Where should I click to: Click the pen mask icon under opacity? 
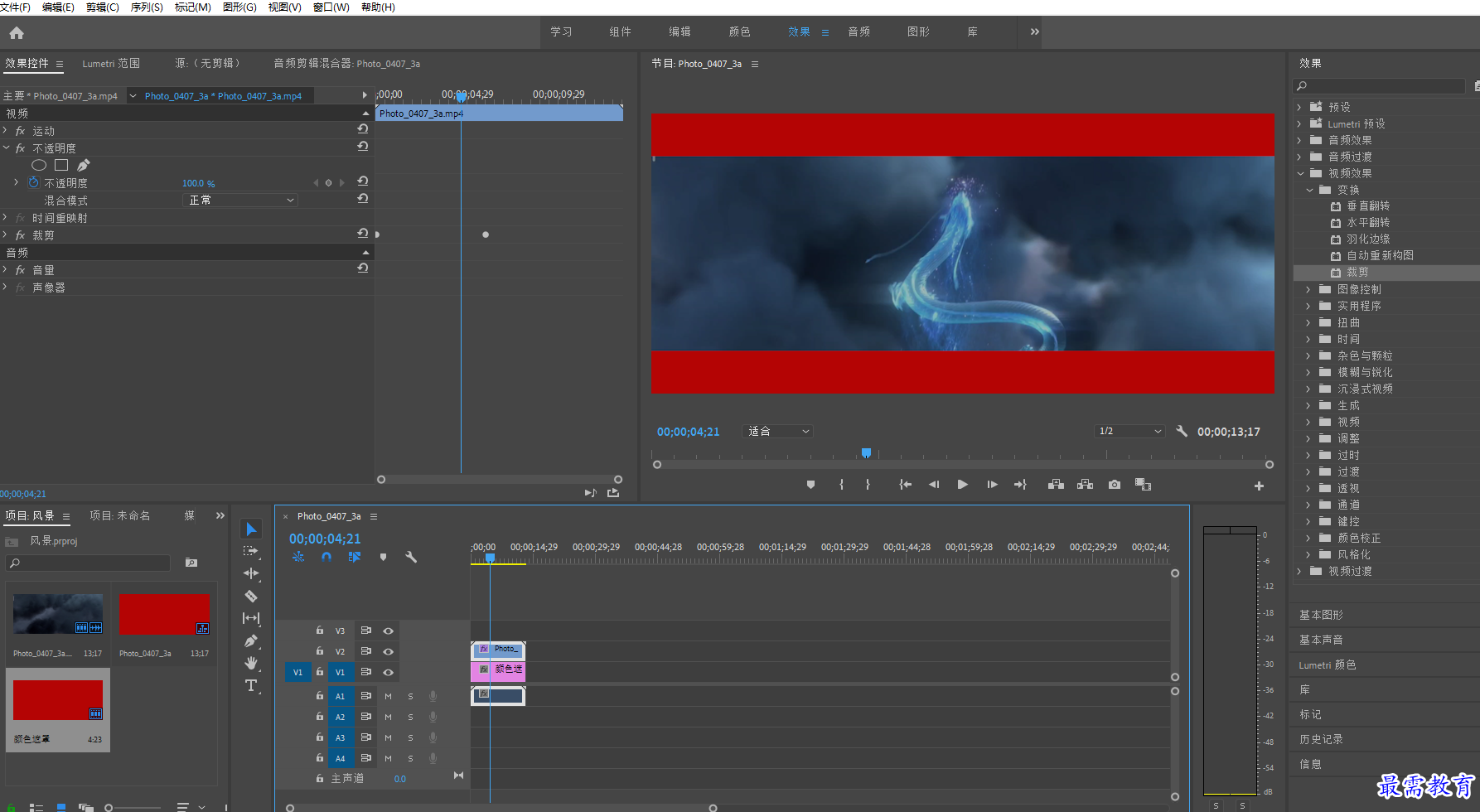[x=84, y=165]
